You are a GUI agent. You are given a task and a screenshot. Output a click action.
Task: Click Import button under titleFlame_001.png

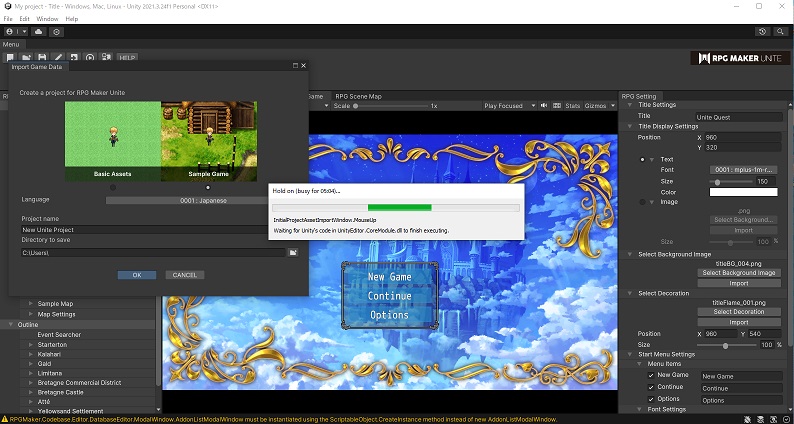tap(739, 323)
